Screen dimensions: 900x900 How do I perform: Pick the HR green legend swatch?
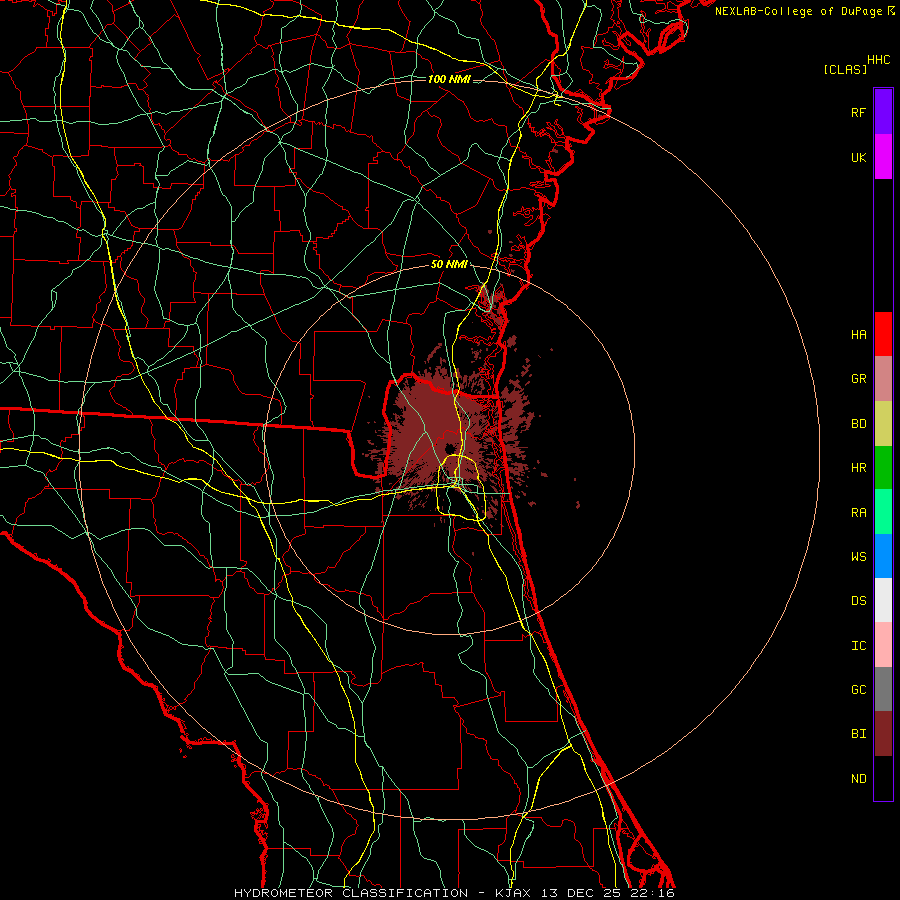tap(883, 468)
